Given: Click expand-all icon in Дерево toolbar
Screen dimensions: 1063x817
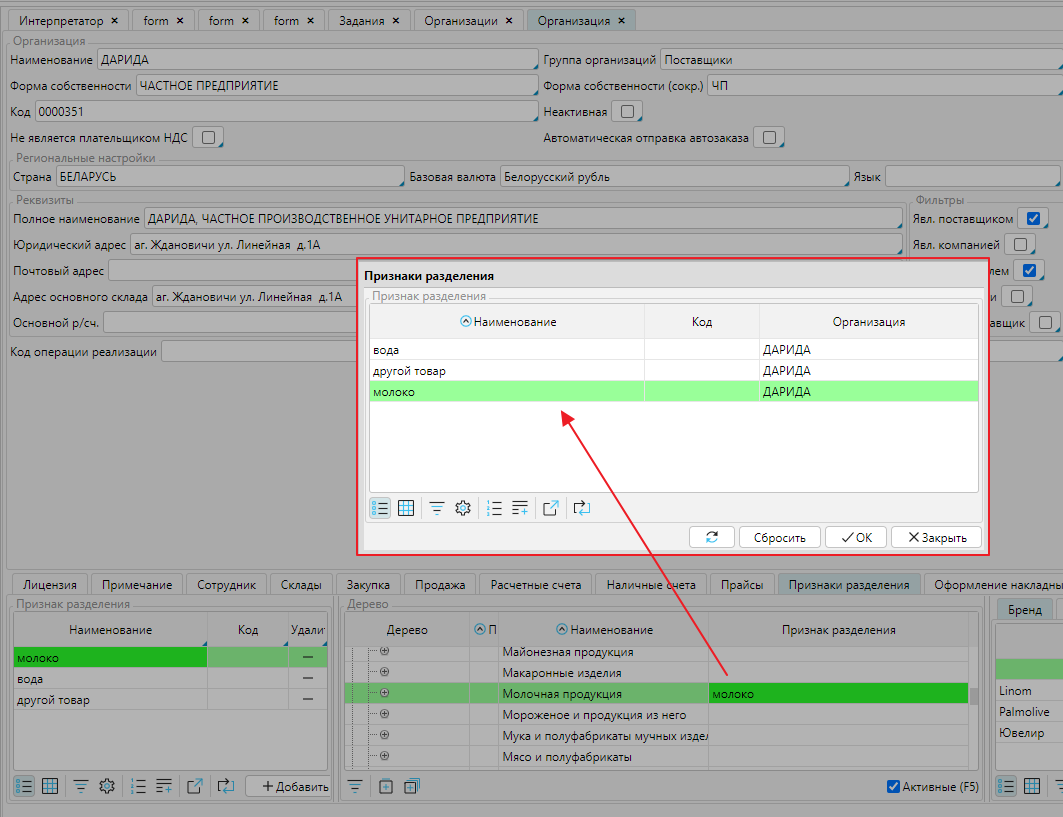Looking at the screenshot, I should 411,787.
